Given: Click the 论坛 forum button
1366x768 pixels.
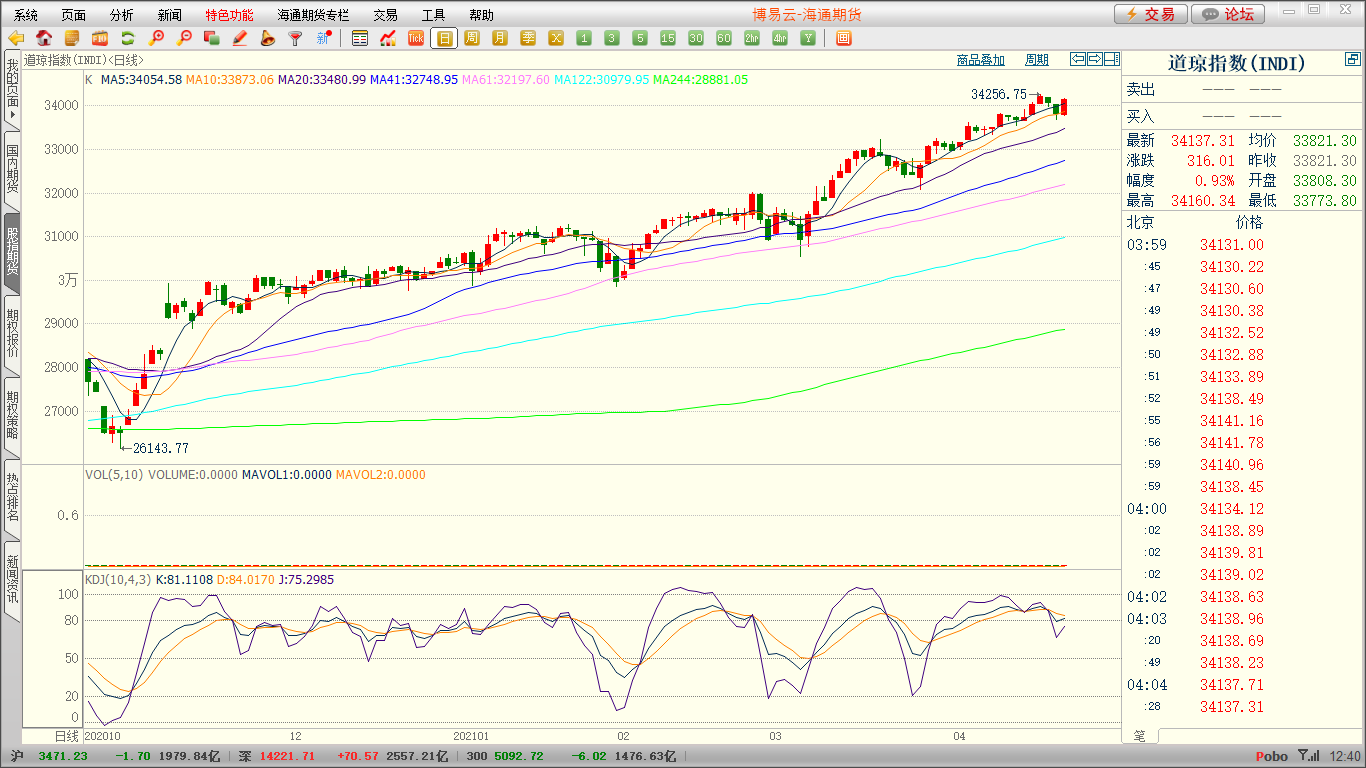Looking at the screenshot, I should (x=1229, y=14).
